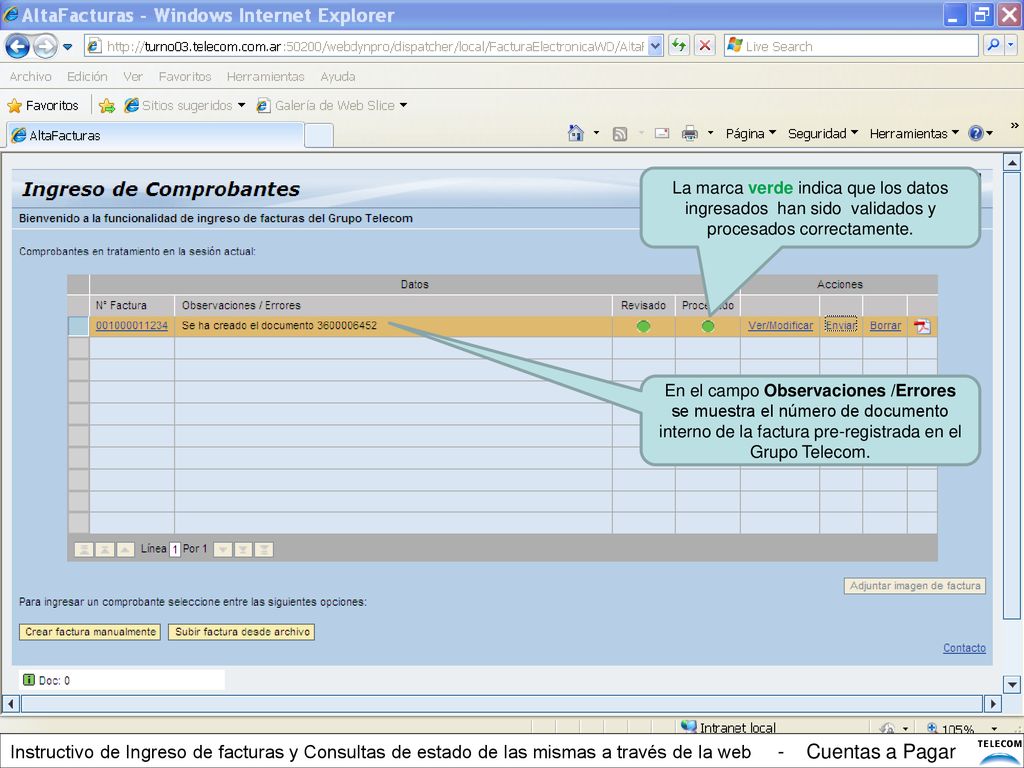The width and height of the screenshot is (1024, 768).
Task: Click the Procesado green status indicator
Action: [708, 326]
